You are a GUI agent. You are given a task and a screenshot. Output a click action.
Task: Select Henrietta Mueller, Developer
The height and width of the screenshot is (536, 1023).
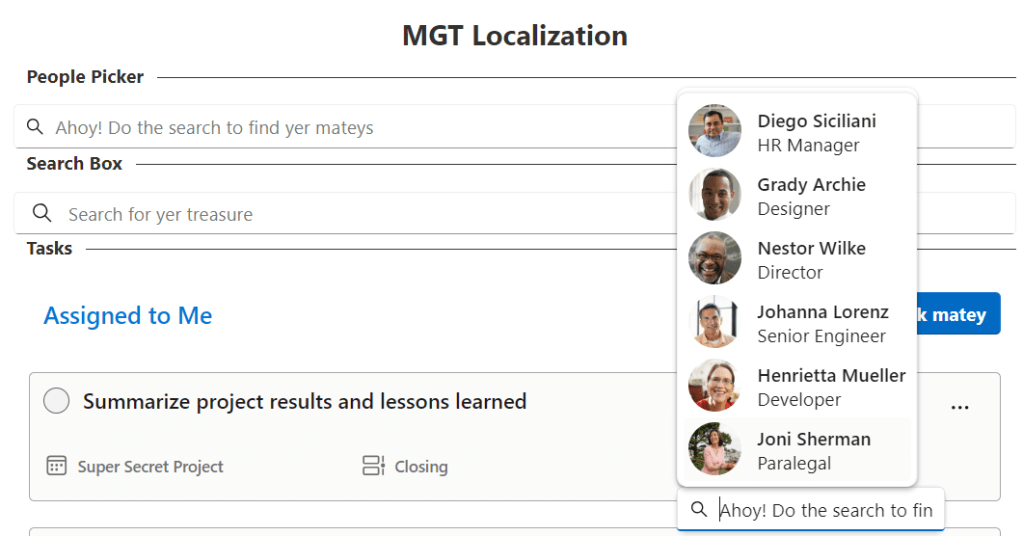click(x=830, y=387)
